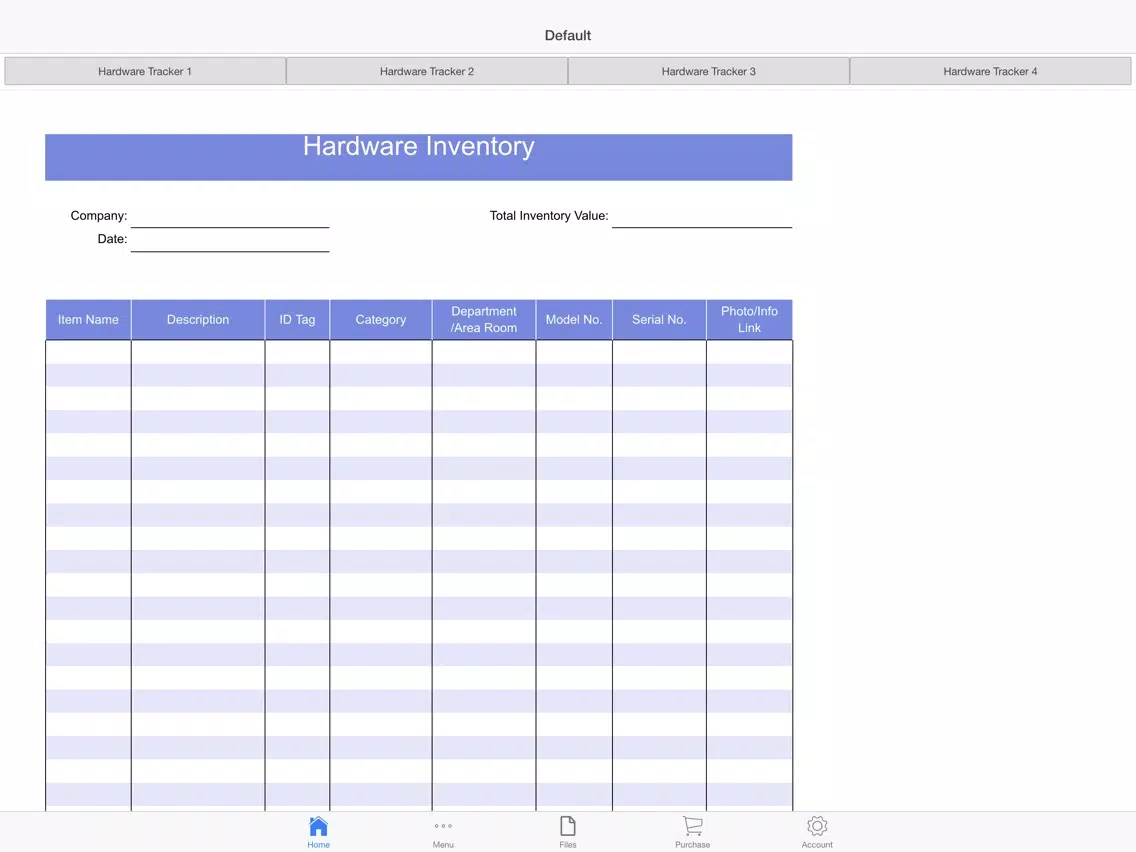Select the Date input line
1136x852 pixels.
[x=230, y=241]
